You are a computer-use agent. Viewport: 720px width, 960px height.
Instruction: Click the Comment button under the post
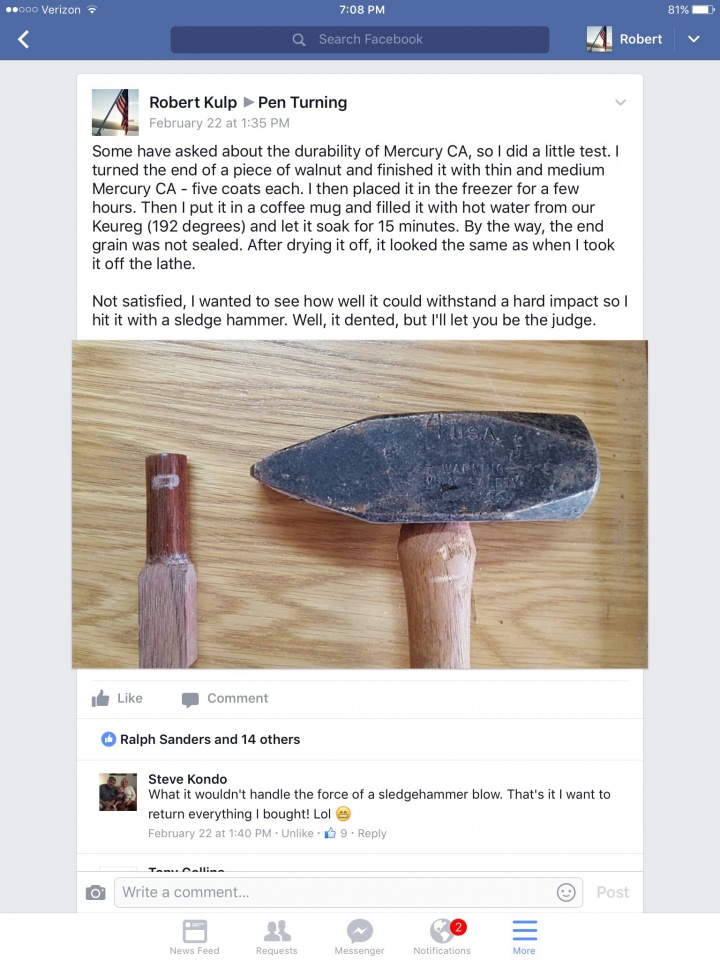(x=225, y=699)
